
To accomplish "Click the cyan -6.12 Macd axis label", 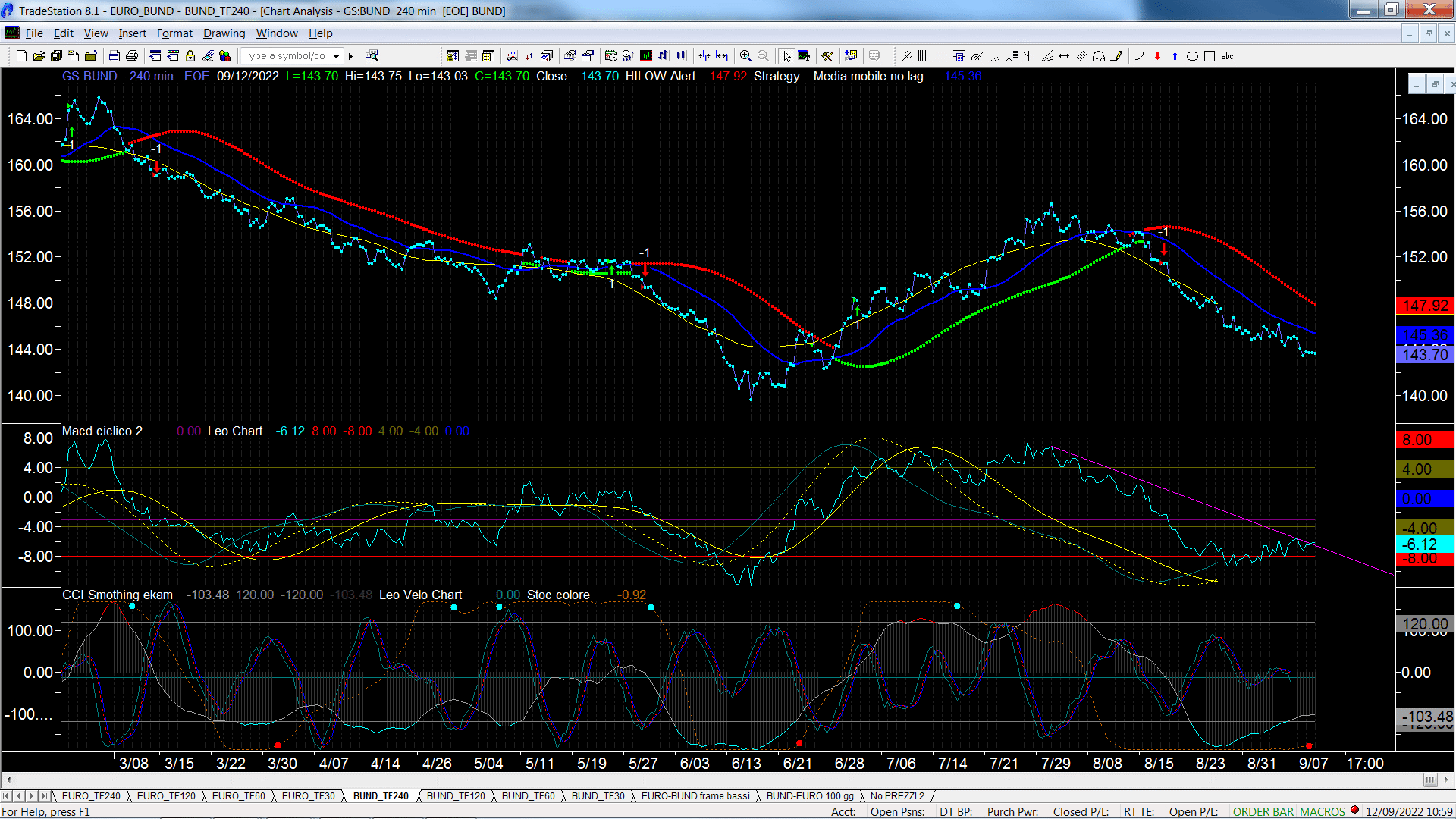I will click(1425, 544).
